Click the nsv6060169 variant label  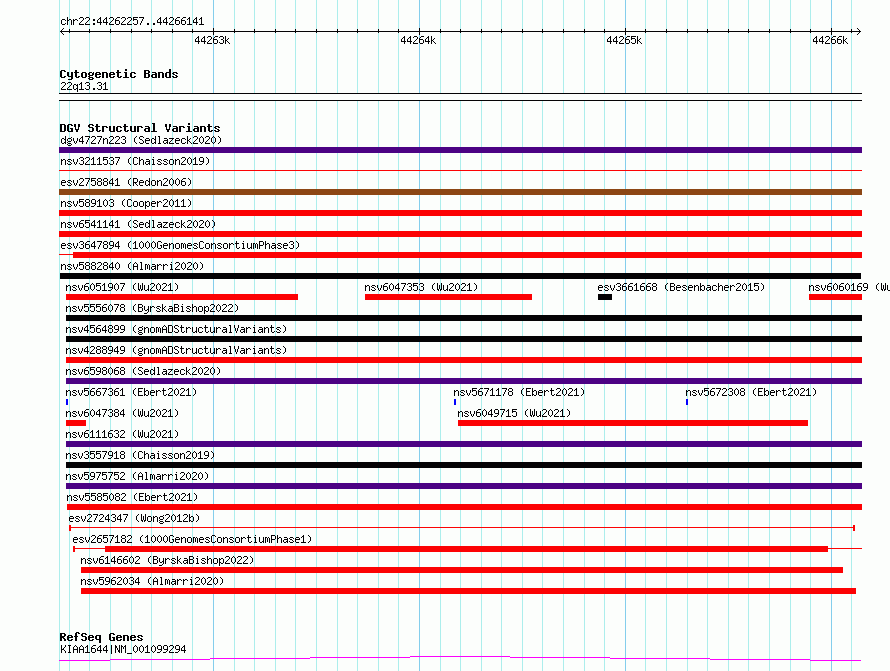[x=849, y=287]
